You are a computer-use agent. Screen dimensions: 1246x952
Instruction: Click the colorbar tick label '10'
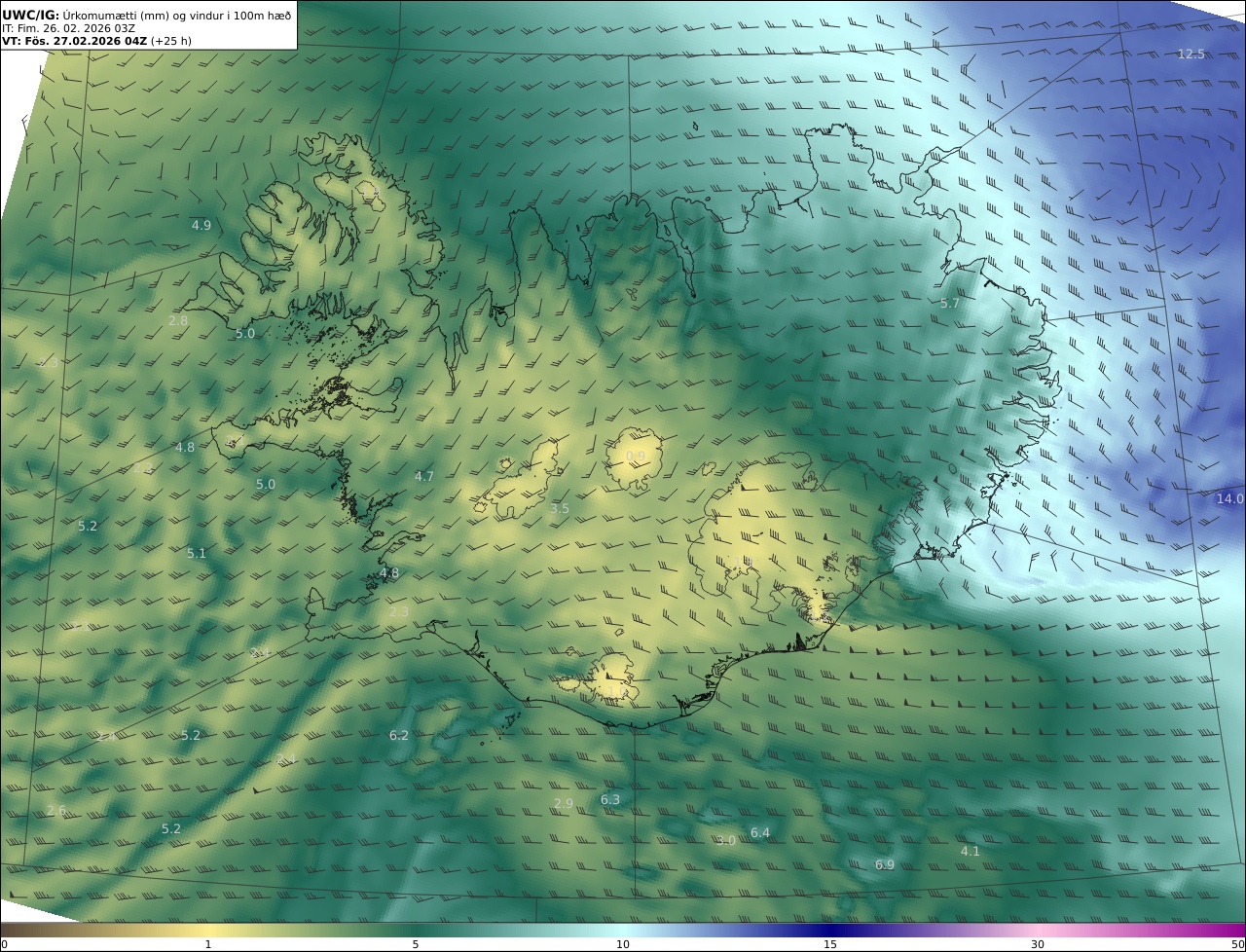(623, 944)
